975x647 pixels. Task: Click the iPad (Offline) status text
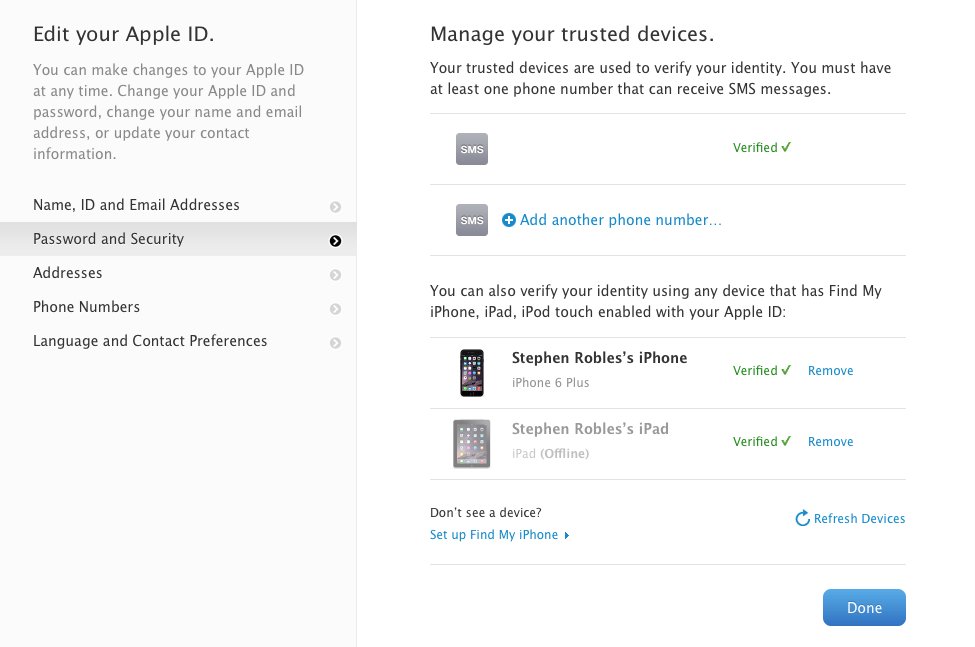point(550,454)
